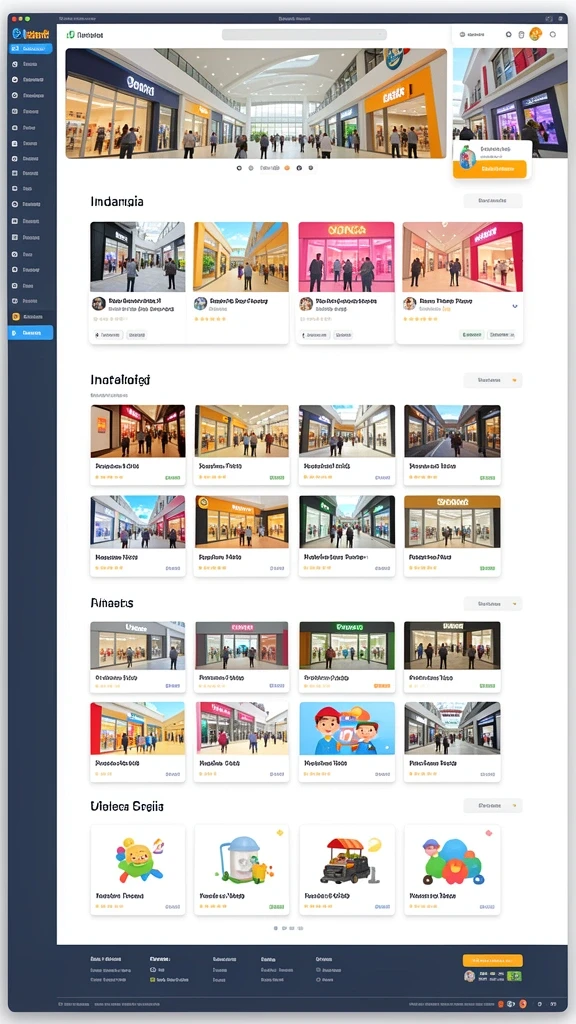
Task: Select the highlighted blue item at sidebar bottom
Action: click(x=31, y=332)
